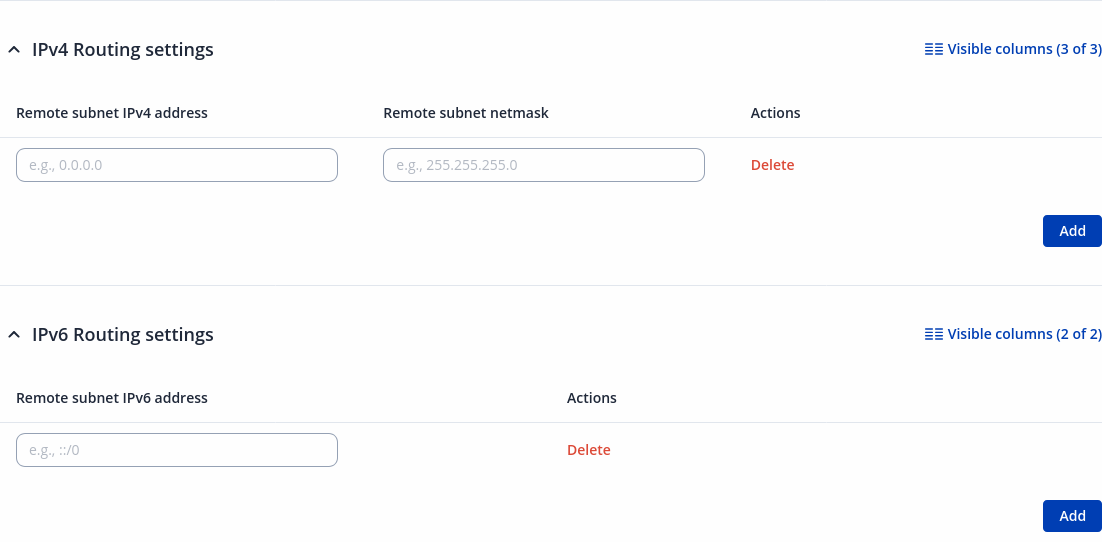Focus the Remote subnet IPv6 address field
Screen dimensions: 1102x542
(177, 450)
